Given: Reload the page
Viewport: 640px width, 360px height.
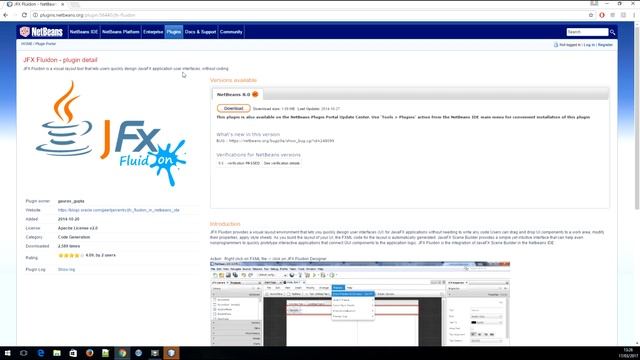Looking at the screenshot, I should pyautogui.click(x=24, y=15).
